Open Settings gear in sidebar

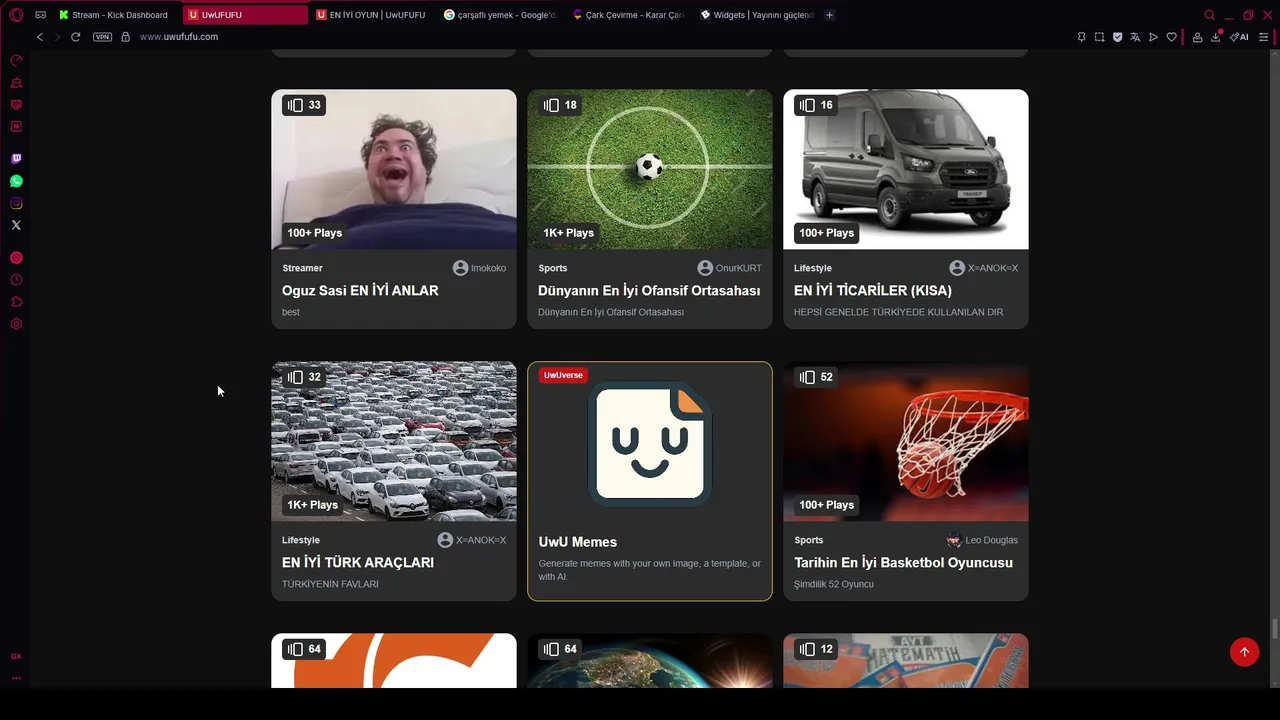click(x=16, y=324)
